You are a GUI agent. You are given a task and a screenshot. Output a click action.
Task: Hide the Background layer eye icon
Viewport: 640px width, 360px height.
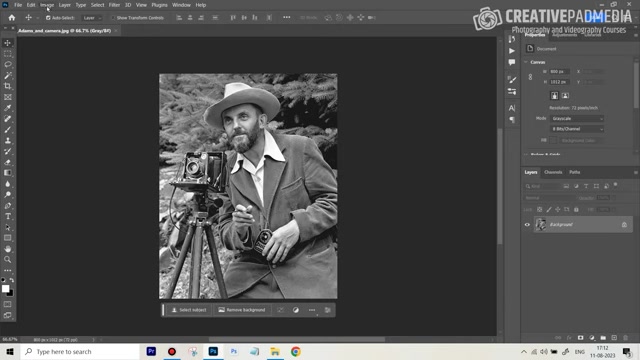[527, 224]
